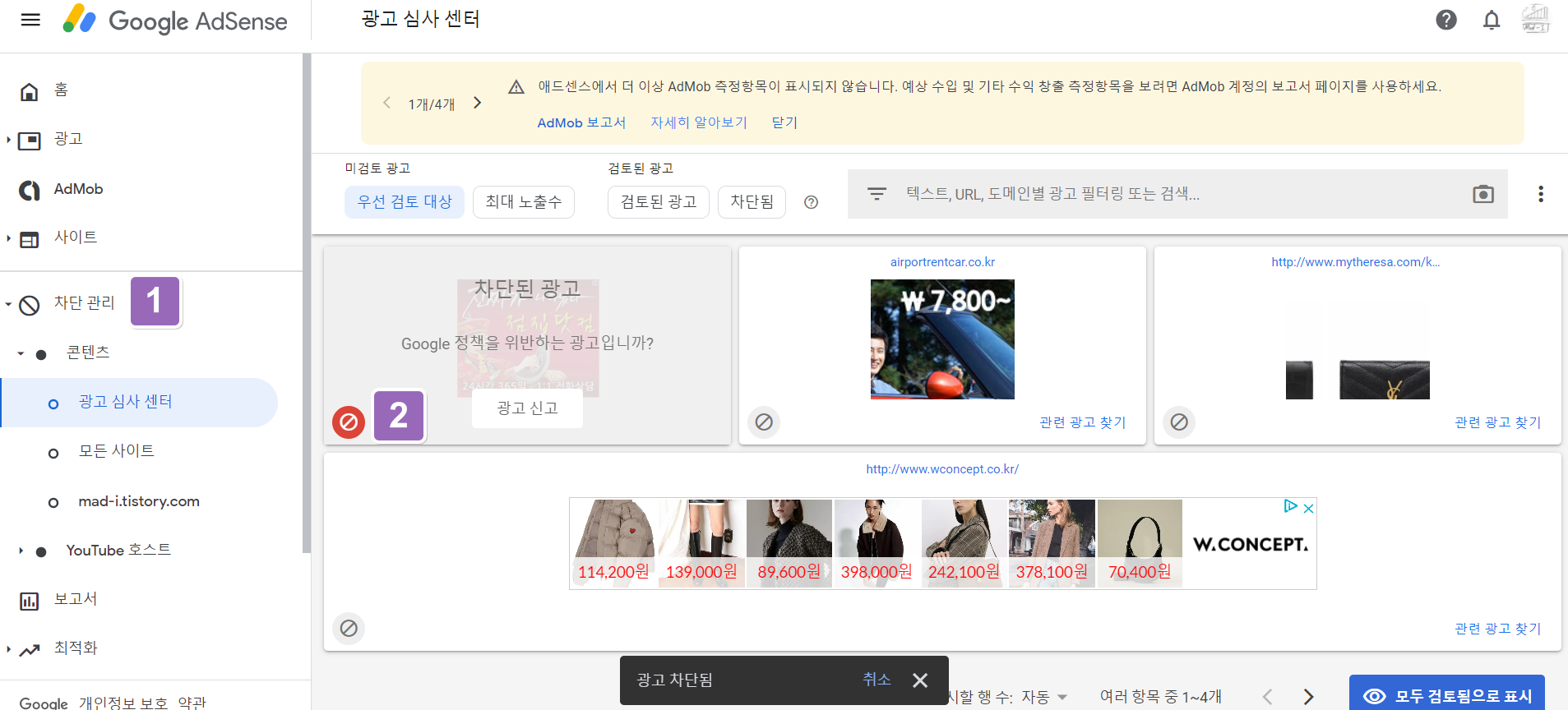The width and height of the screenshot is (1568, 710).
Task: Open the AdMob 보고서 link
Action: 581,122
